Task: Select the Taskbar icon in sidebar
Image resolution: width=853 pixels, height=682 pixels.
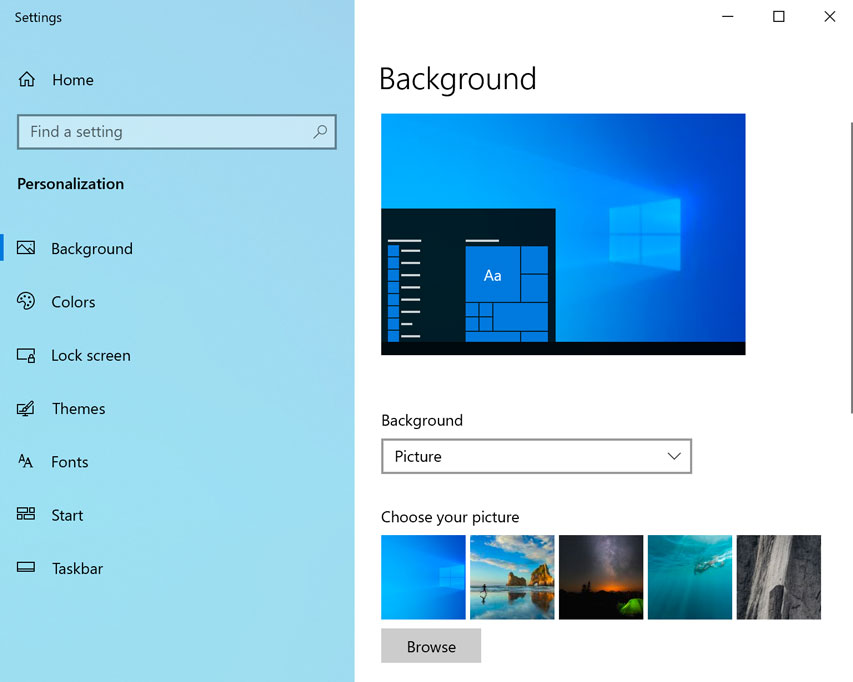Action: 28,568
